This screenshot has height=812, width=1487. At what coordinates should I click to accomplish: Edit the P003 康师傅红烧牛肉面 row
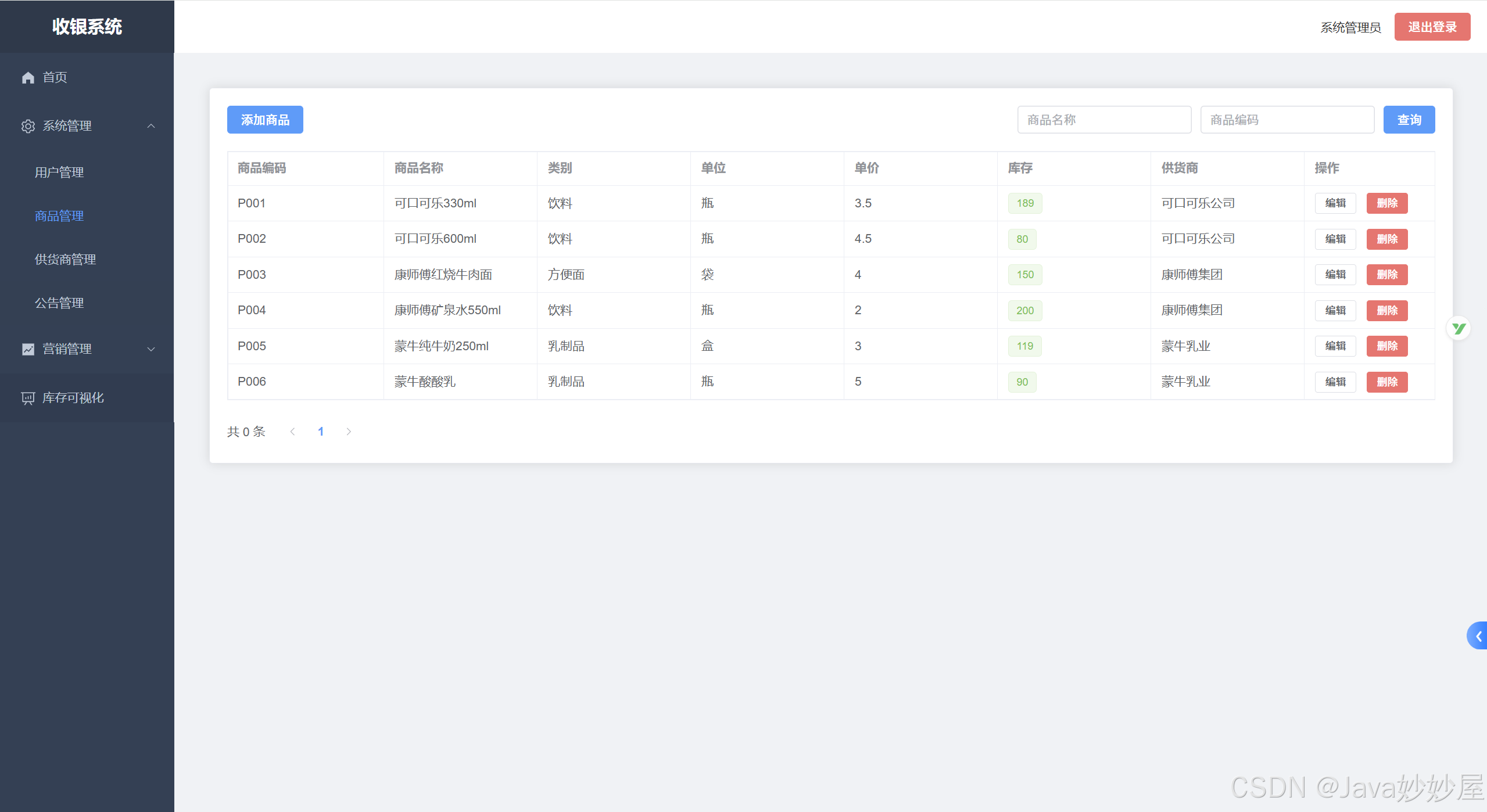pyautogui.click(x=1335, y=275)
